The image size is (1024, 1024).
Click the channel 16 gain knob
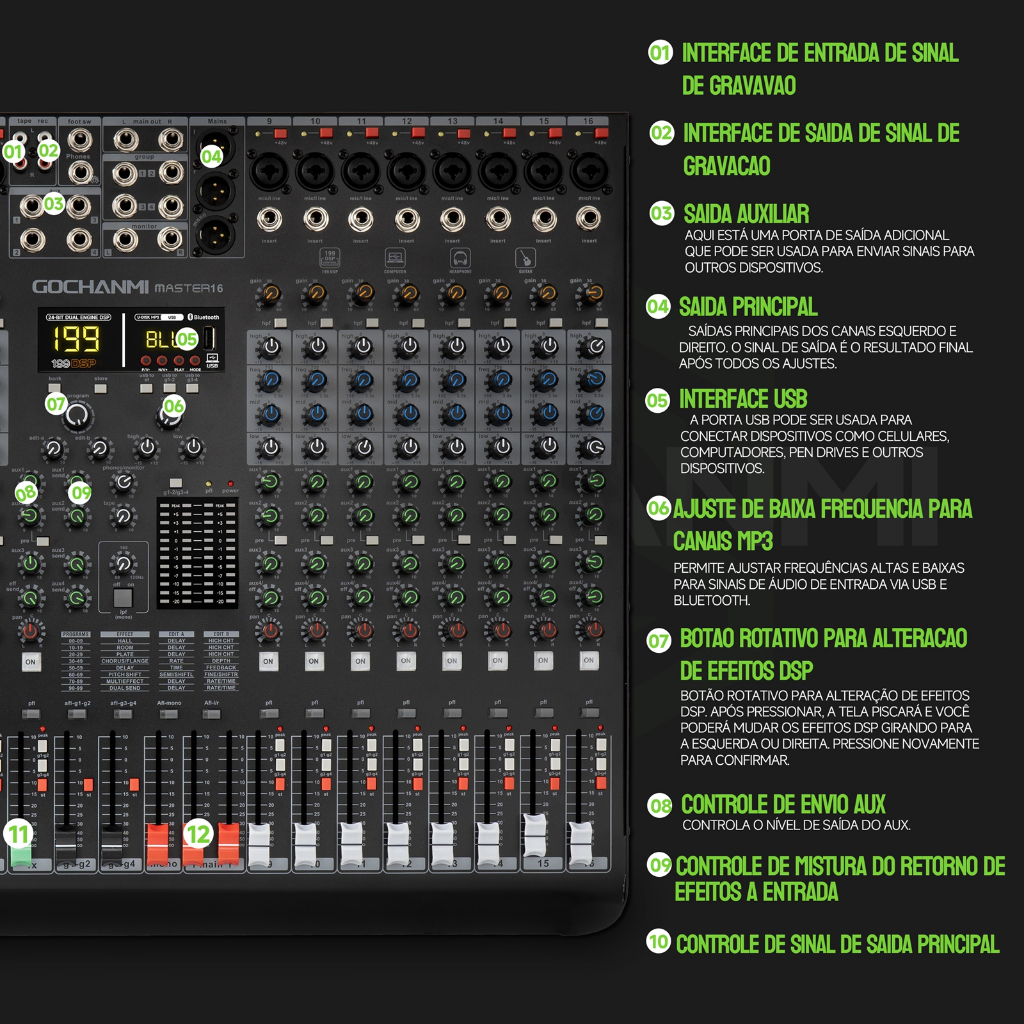pyautogui.click(x=591, y=295)
